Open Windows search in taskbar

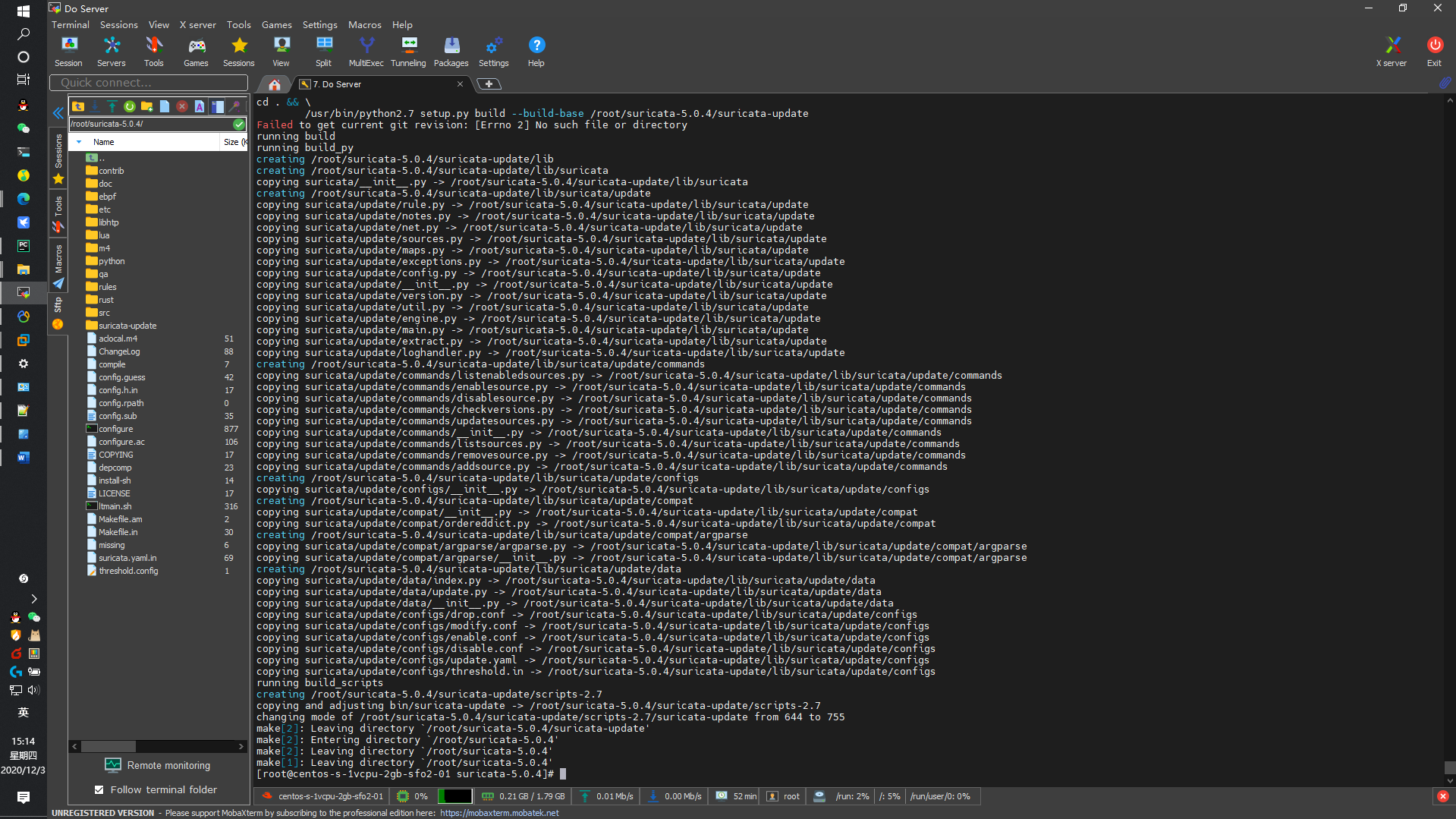(24, 34)
